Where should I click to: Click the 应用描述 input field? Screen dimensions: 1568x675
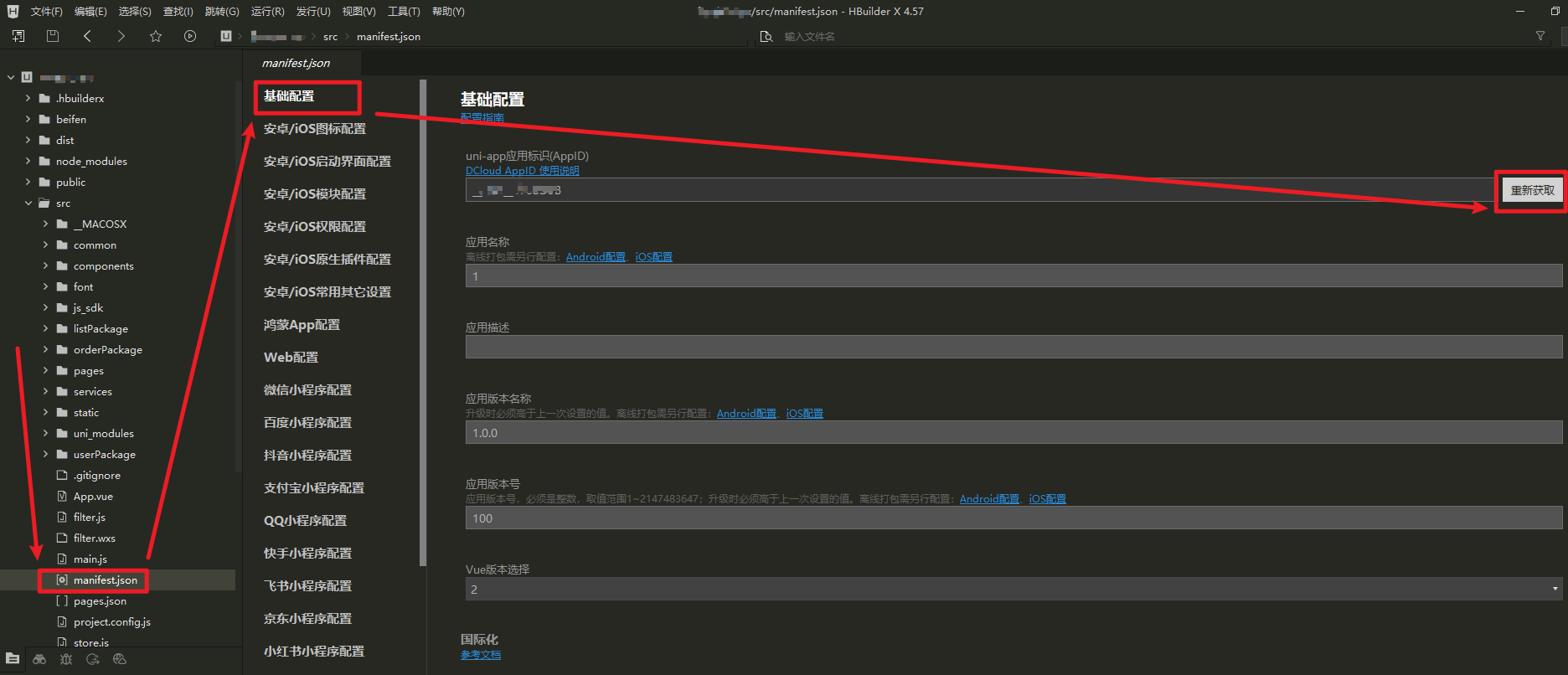[x=1014, y=347]
